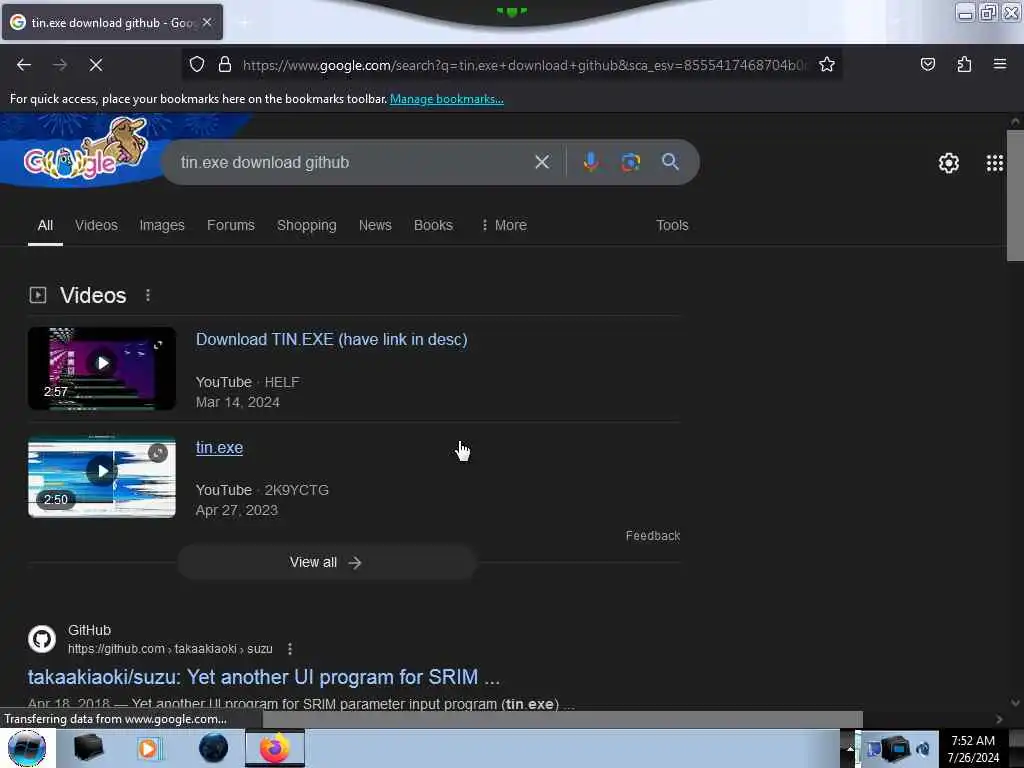Click the GitHub favicon in the result
This screenshot has height=768, width=1024.
[42, 639]
